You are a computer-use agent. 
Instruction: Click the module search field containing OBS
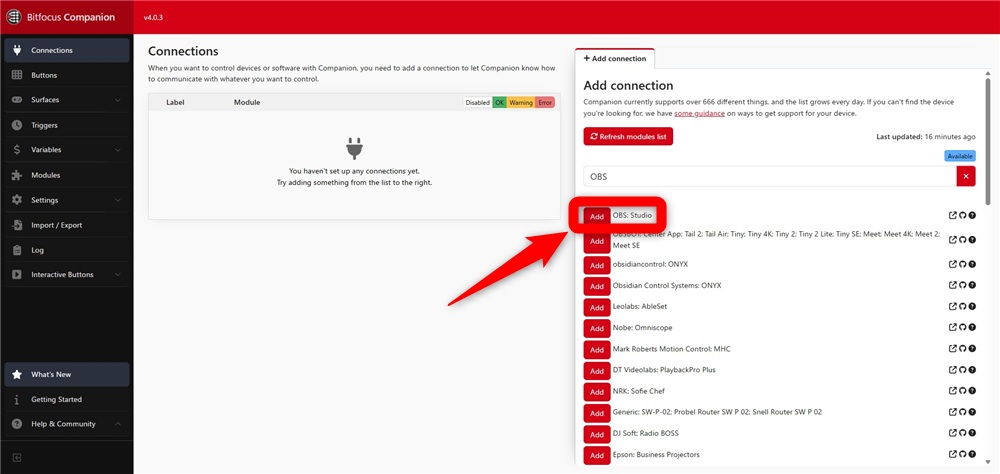coord(770,177)
